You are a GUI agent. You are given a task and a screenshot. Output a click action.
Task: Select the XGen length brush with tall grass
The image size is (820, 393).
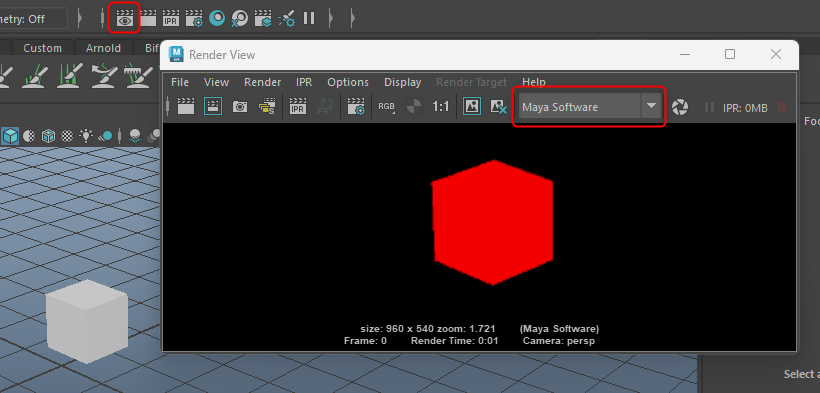(x=69, y=75)
